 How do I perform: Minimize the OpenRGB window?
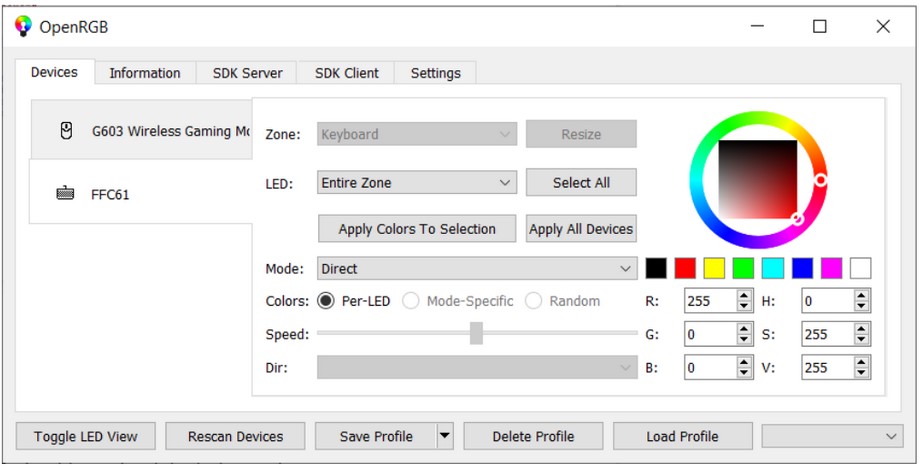click(x=757, y=26)
